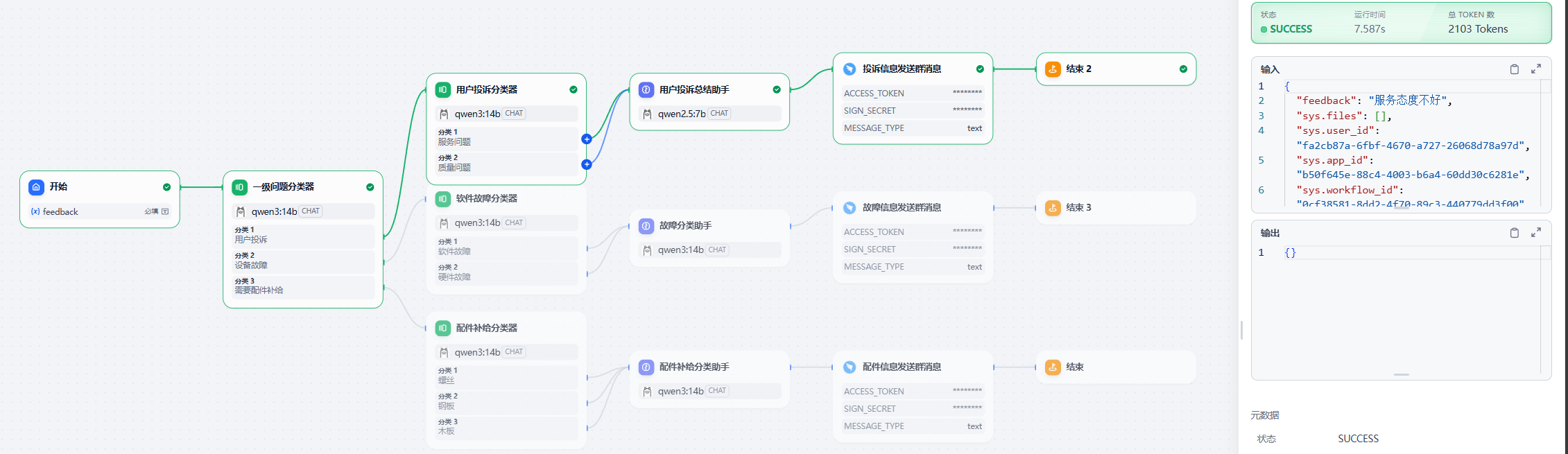Screen dimensions: 1568x454
Task: Click the DingTalk icon of 投诉信息发送群消息
Action: 850,69
